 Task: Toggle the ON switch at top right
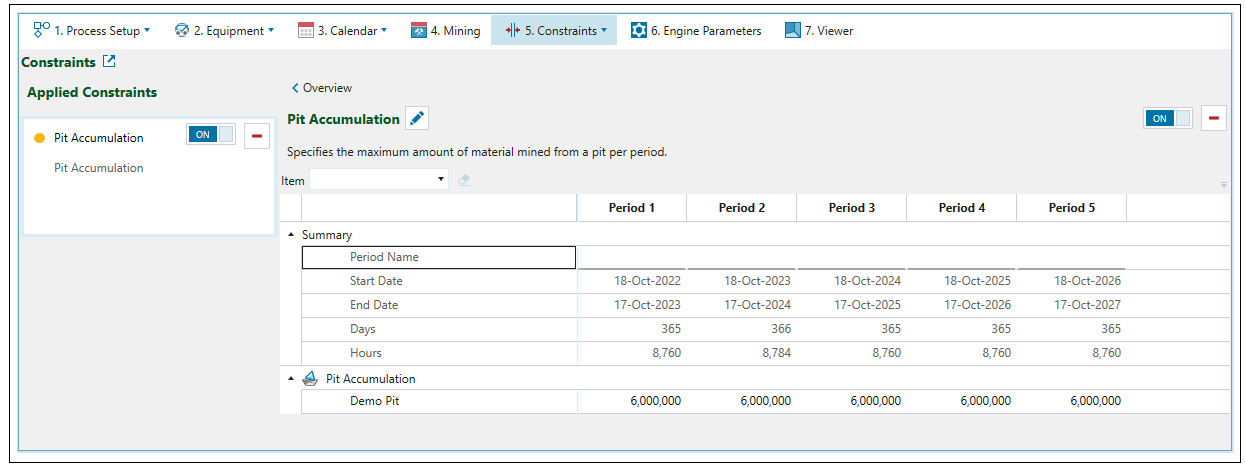click(1168, 118)
